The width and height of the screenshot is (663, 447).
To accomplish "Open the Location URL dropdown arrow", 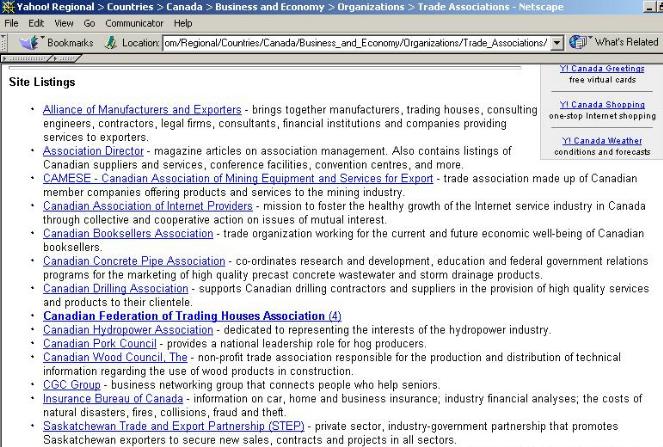I will (x=557, y=43).
